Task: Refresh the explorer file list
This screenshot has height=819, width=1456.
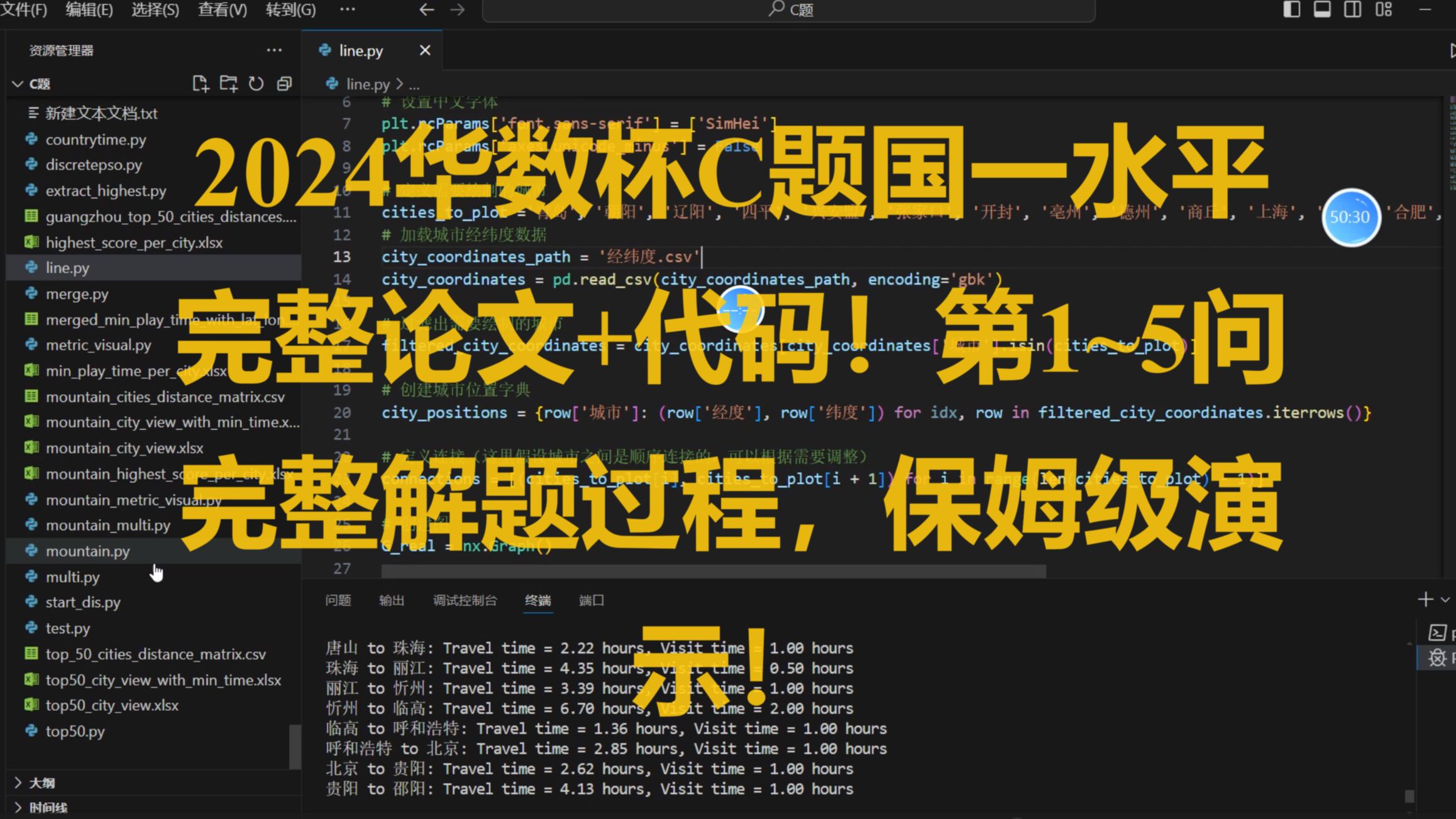Action: click(x=256, y=84)
